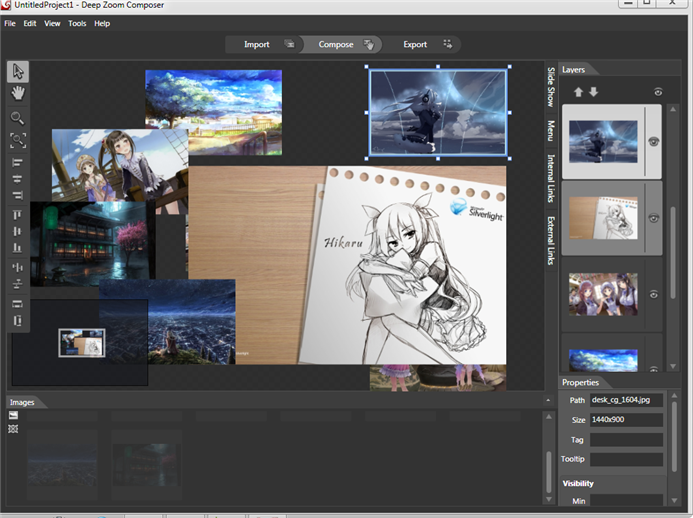
Task: Open the View menu
Action: [52, 23]
